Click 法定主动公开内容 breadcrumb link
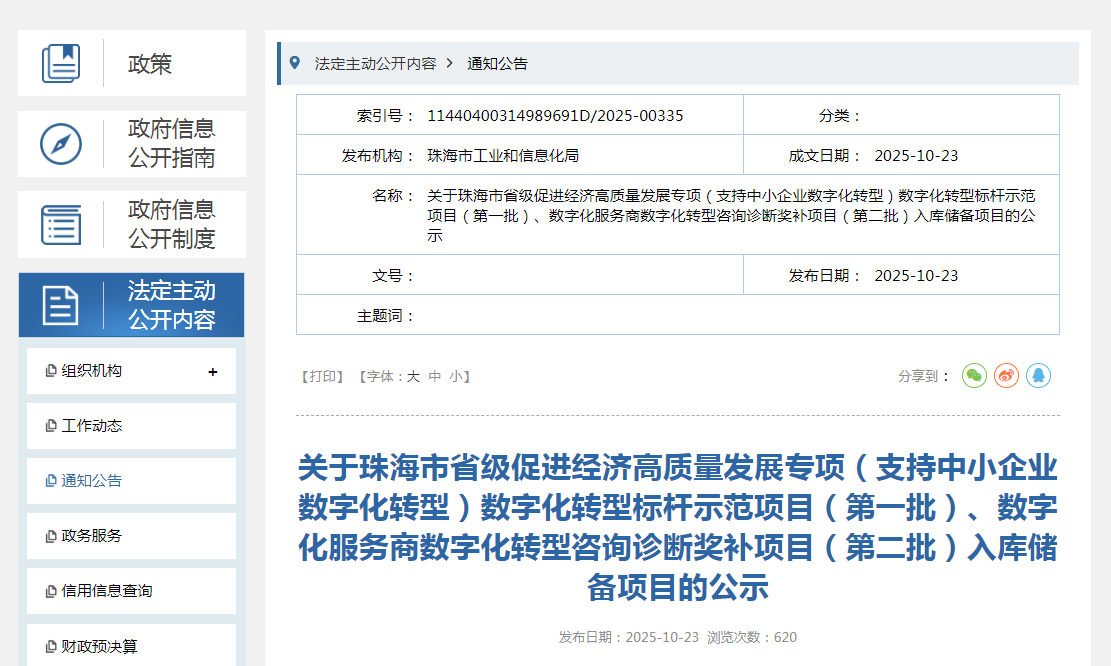The height and width of the screenshot is (666, 1111). coord(375,63)
